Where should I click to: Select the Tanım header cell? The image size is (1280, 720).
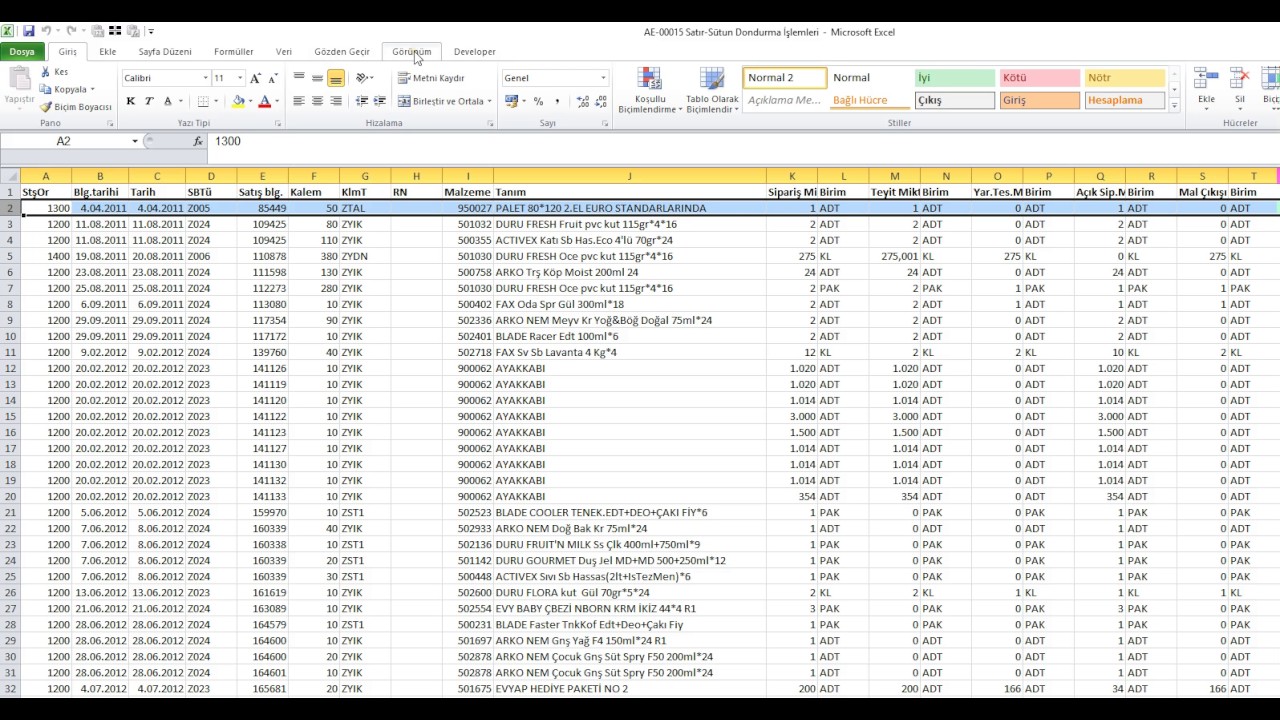(630, 192)
